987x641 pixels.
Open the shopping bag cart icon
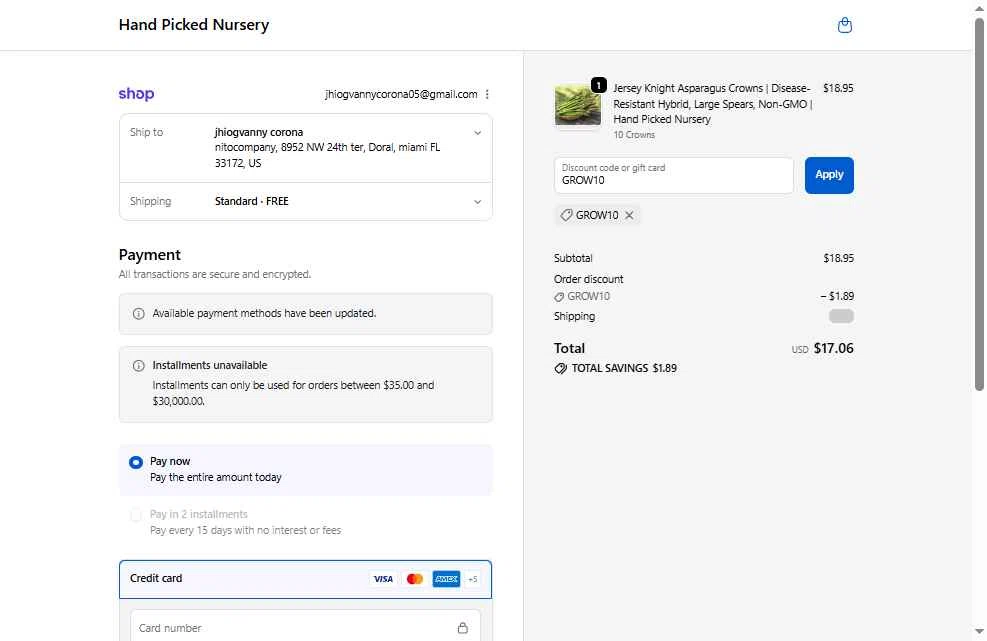(845, 25)
